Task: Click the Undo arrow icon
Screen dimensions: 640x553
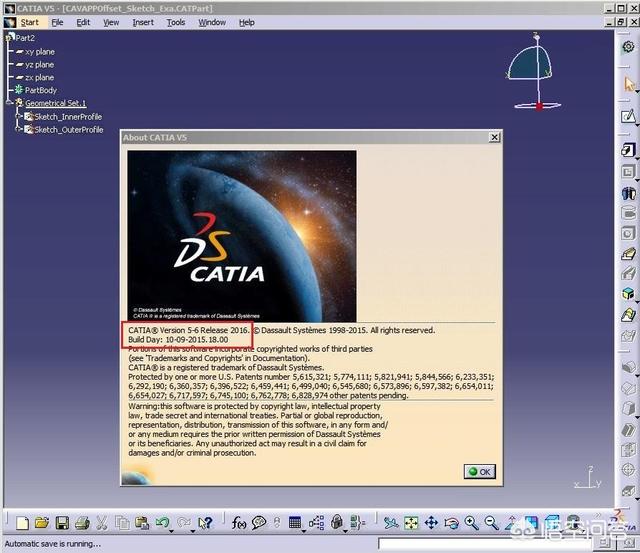Action: click(162, 522)
